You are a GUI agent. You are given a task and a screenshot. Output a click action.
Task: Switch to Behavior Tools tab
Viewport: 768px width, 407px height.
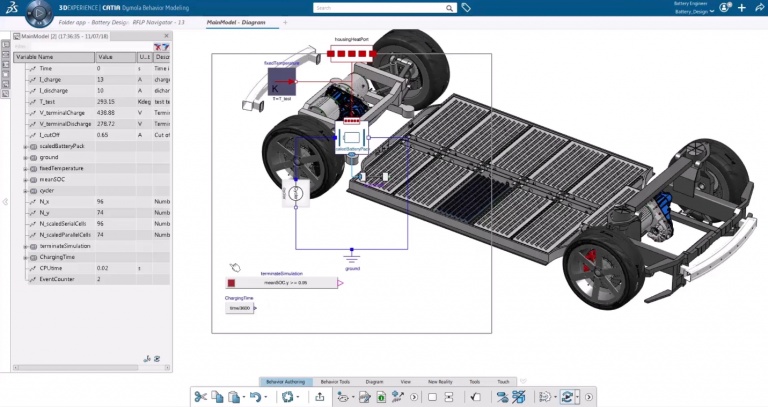click(335, 382)
